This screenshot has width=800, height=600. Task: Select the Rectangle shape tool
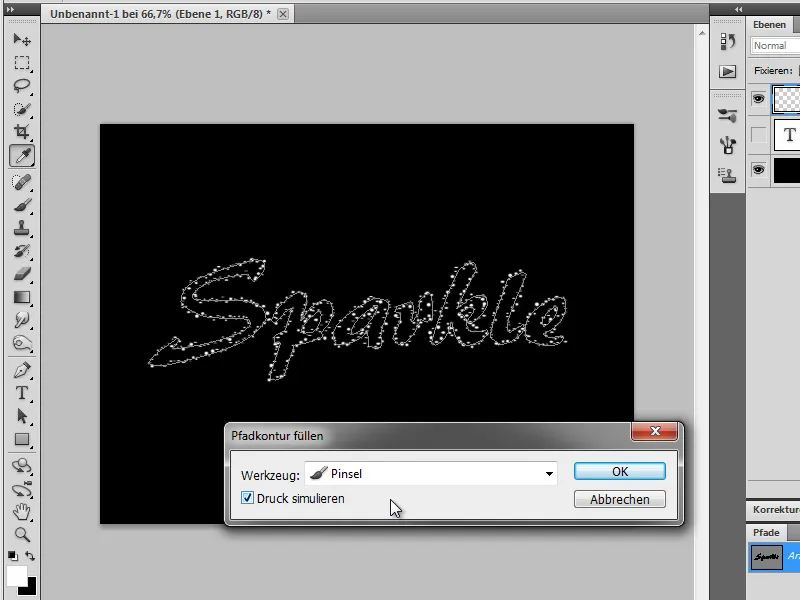pyautogui.click(x=22, y=439)
